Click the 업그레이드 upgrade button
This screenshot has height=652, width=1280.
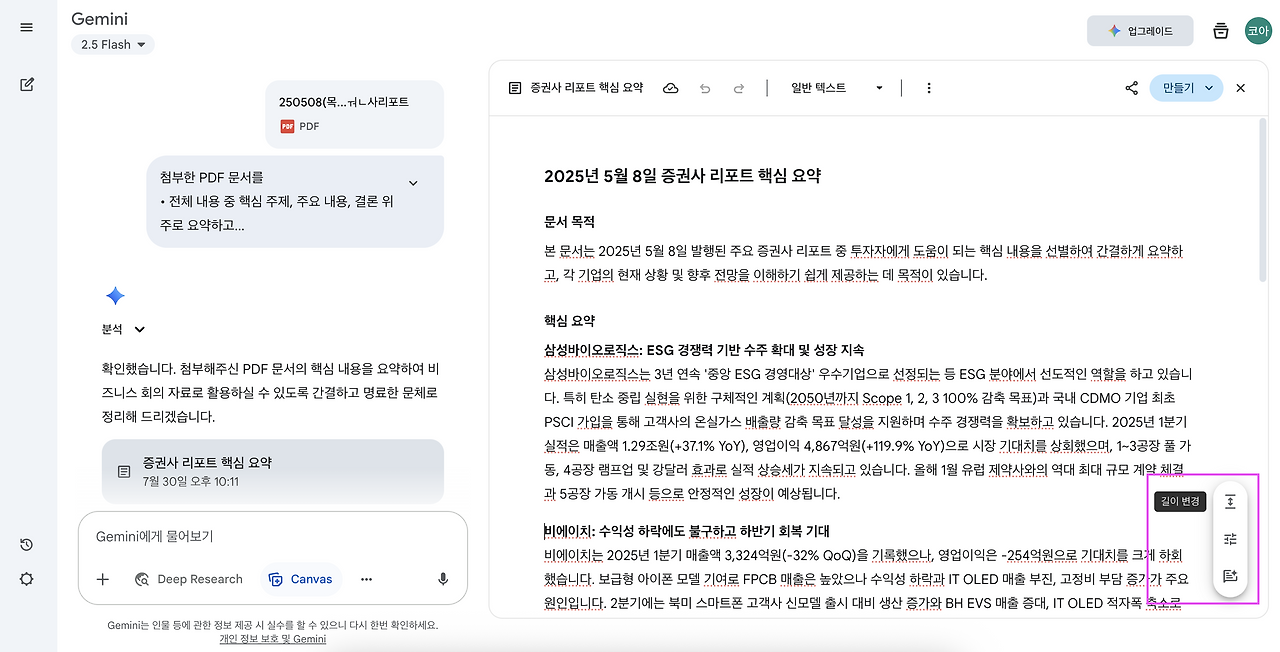click(x=1140, y=31)
